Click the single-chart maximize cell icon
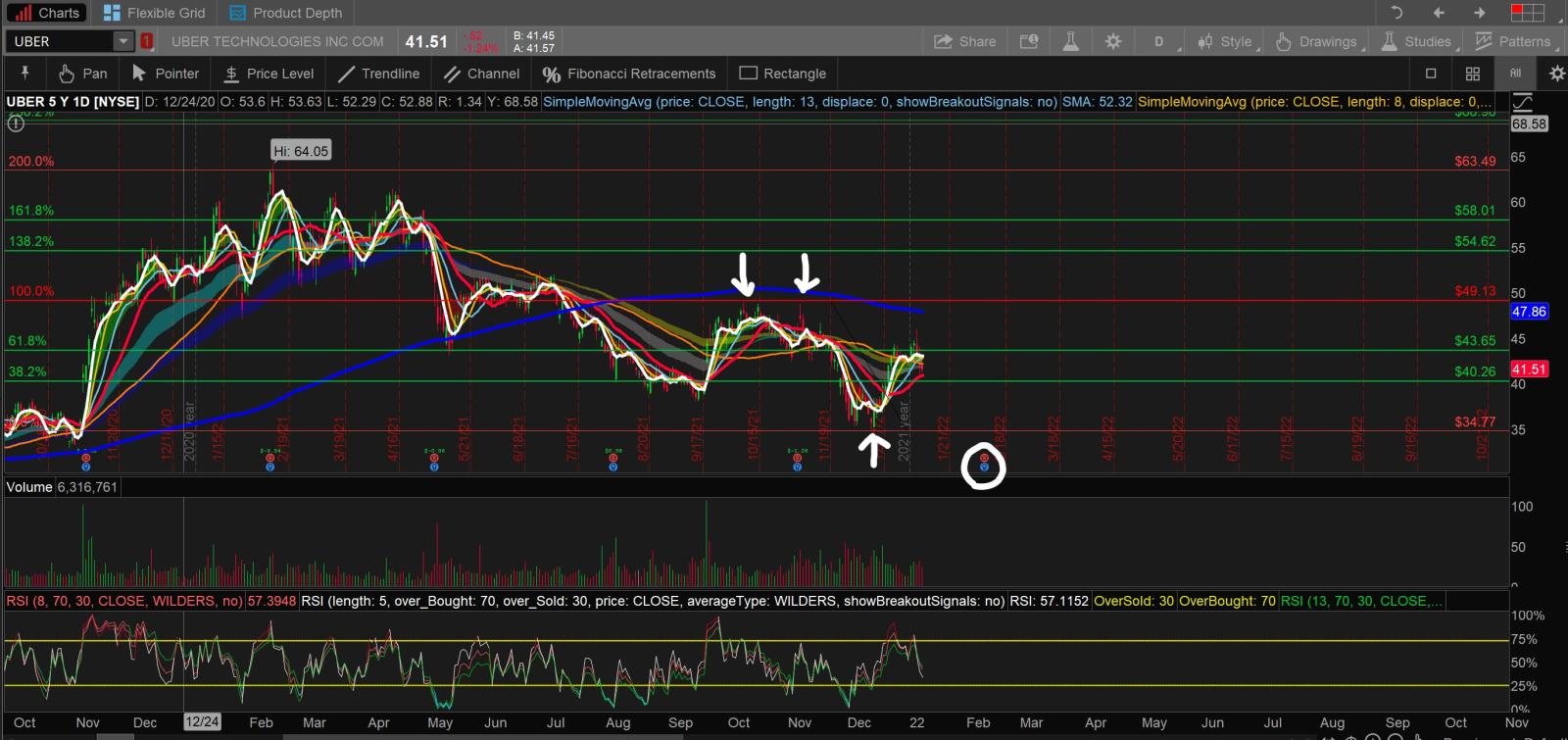Viewport: 1568px width, 740px height. 1431,74
